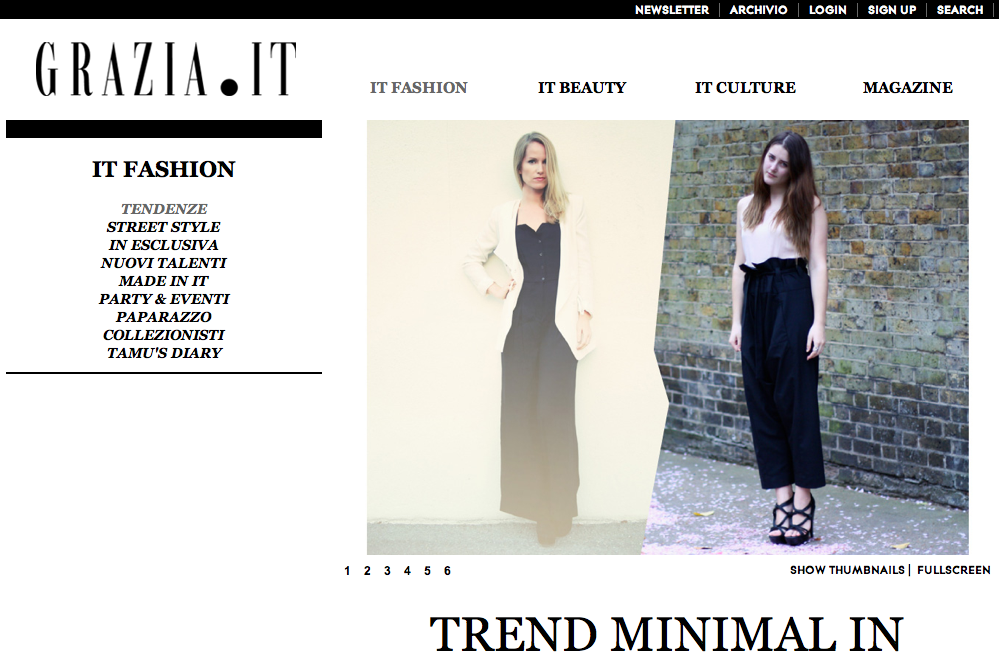Select the IT Culture tab
Viewport: 999px width, 662px height.
(745, 87)
